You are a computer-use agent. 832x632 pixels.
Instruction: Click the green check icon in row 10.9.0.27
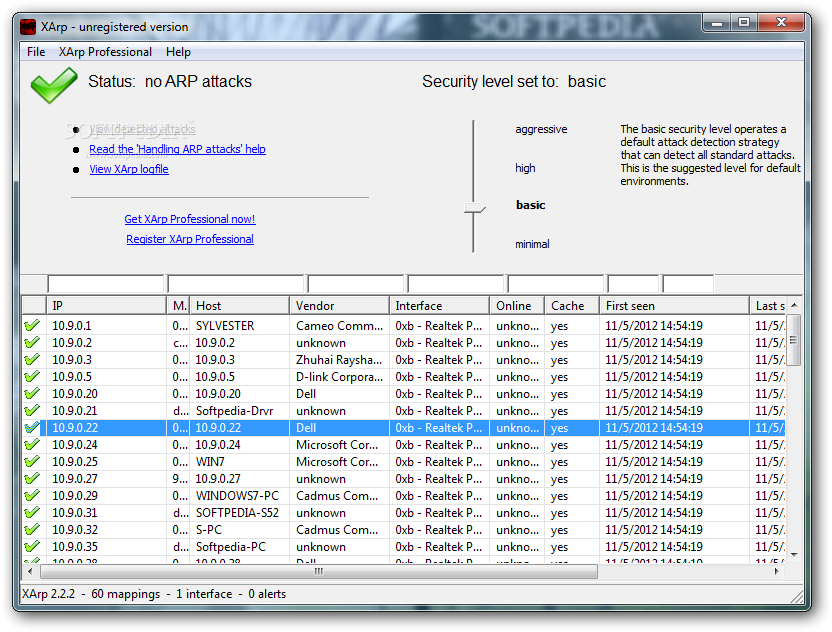32,478
